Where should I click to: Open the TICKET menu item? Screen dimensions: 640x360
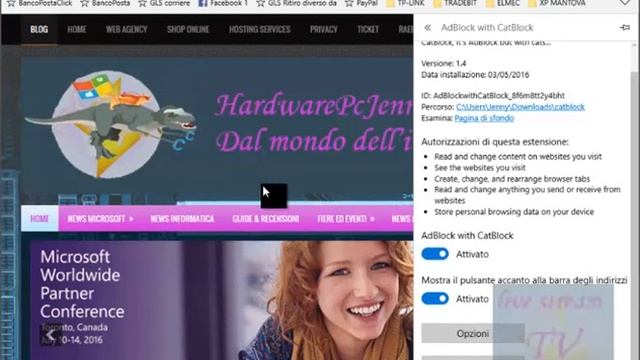coord(368,29)
